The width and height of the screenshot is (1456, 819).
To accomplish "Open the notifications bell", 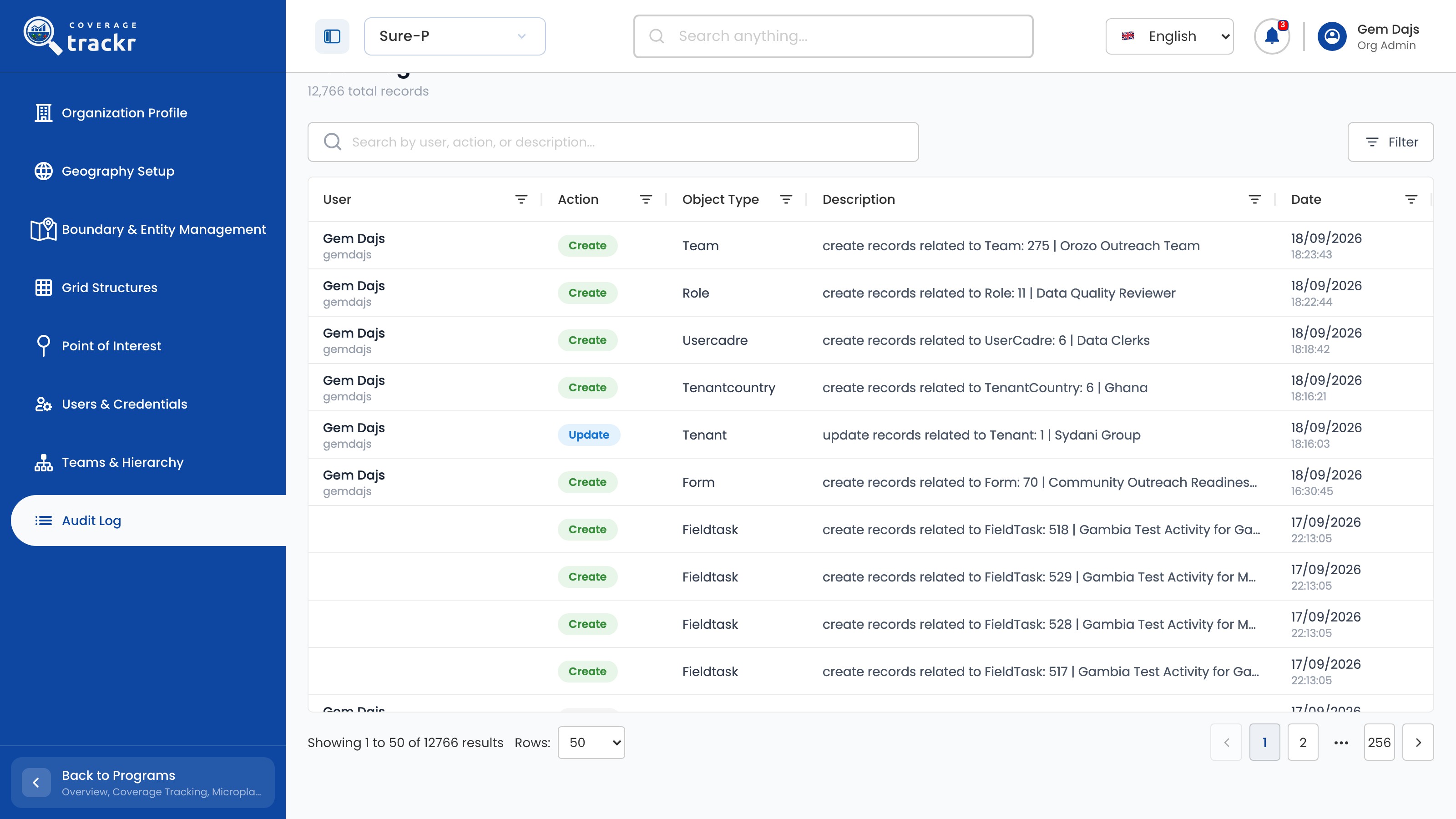I will coord(1272,36).
